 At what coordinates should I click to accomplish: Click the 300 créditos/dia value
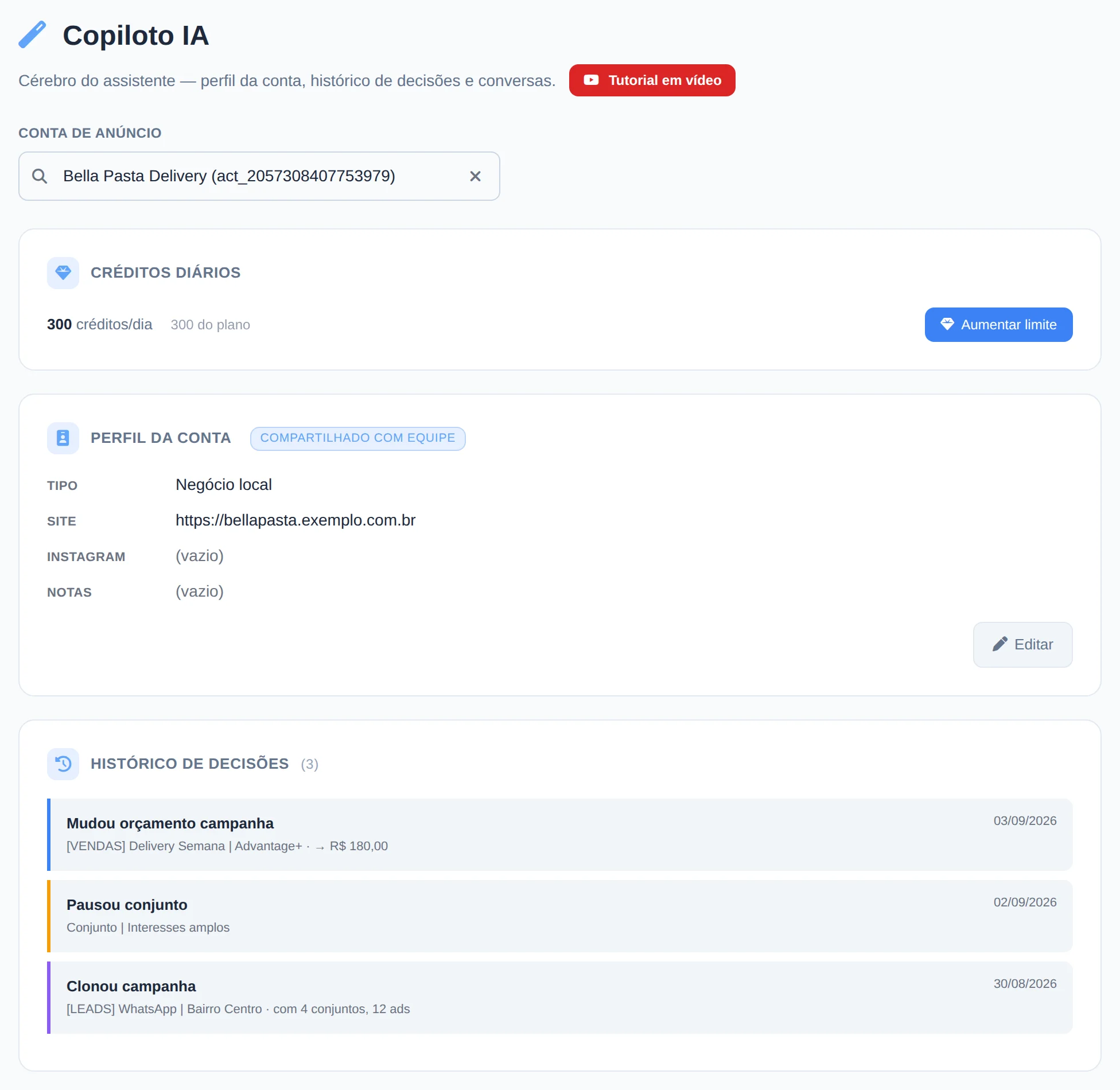coord(100,325)
